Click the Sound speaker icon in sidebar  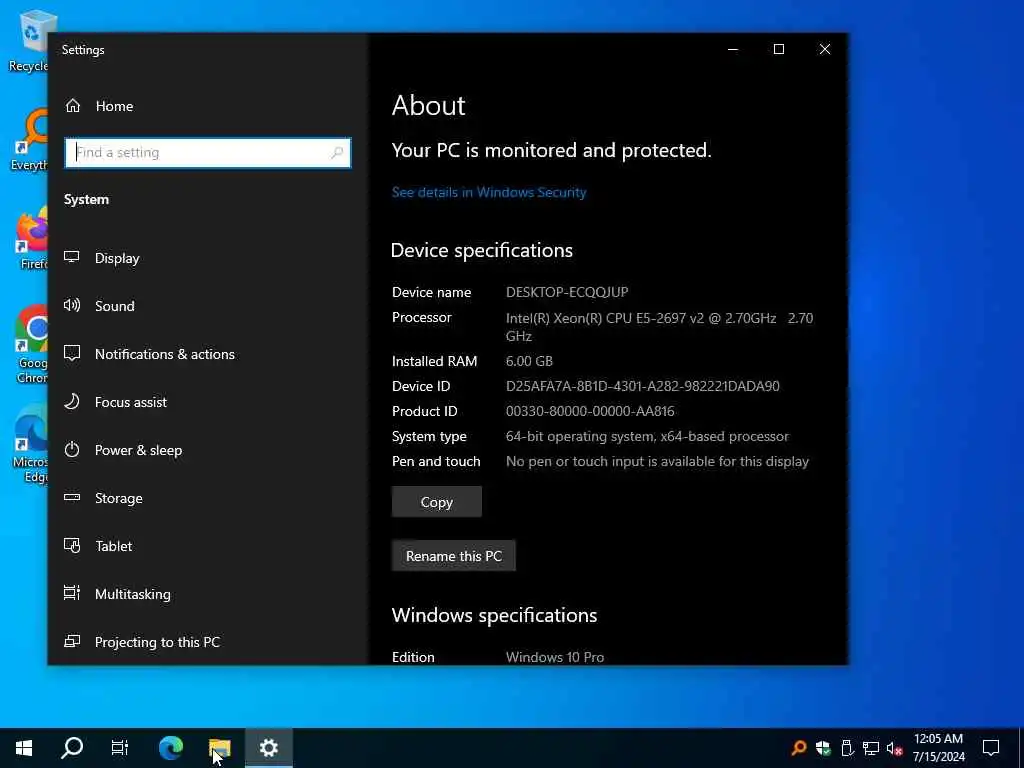[72, 305]
